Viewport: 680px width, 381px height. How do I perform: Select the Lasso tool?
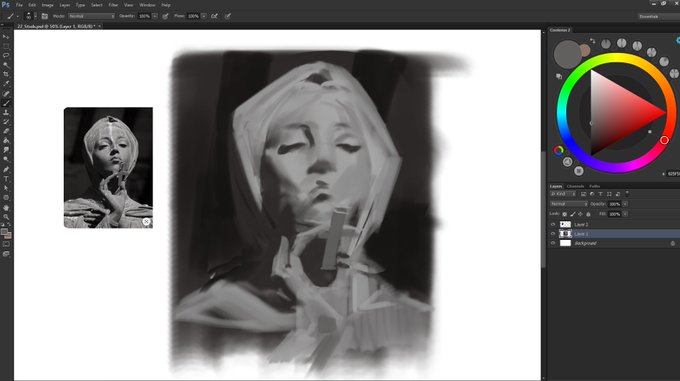6,55
